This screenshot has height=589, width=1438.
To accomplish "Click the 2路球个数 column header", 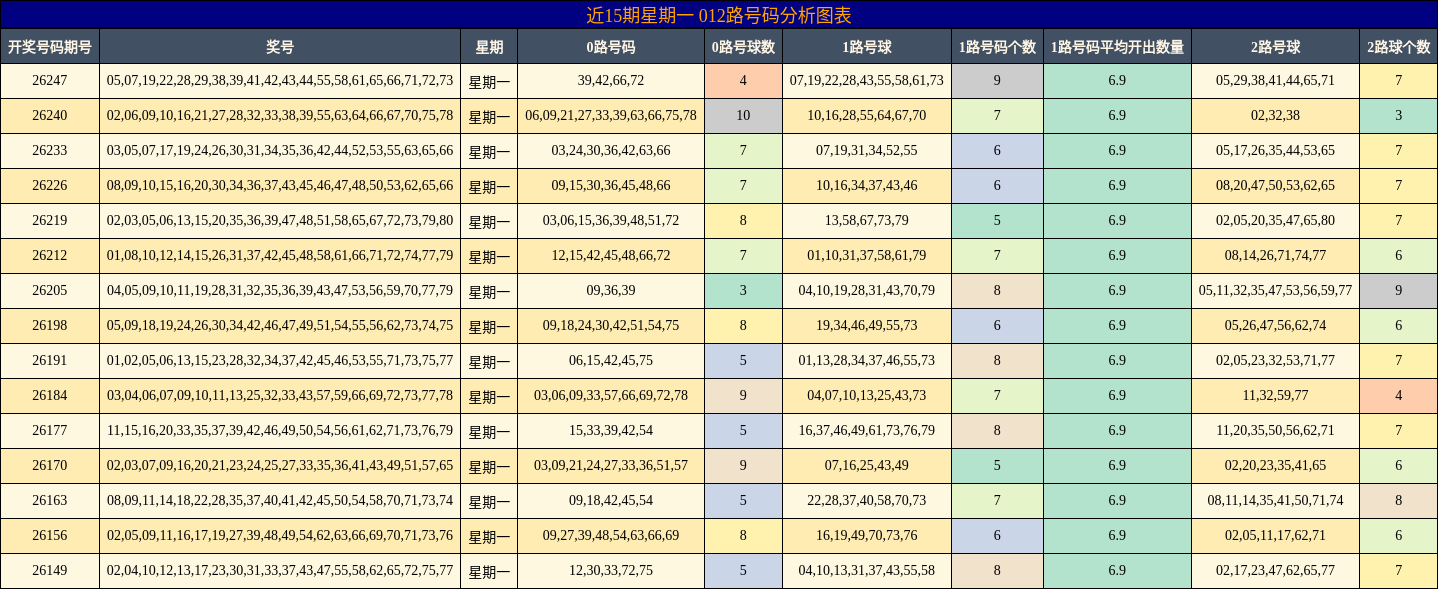I will 1398,47.
